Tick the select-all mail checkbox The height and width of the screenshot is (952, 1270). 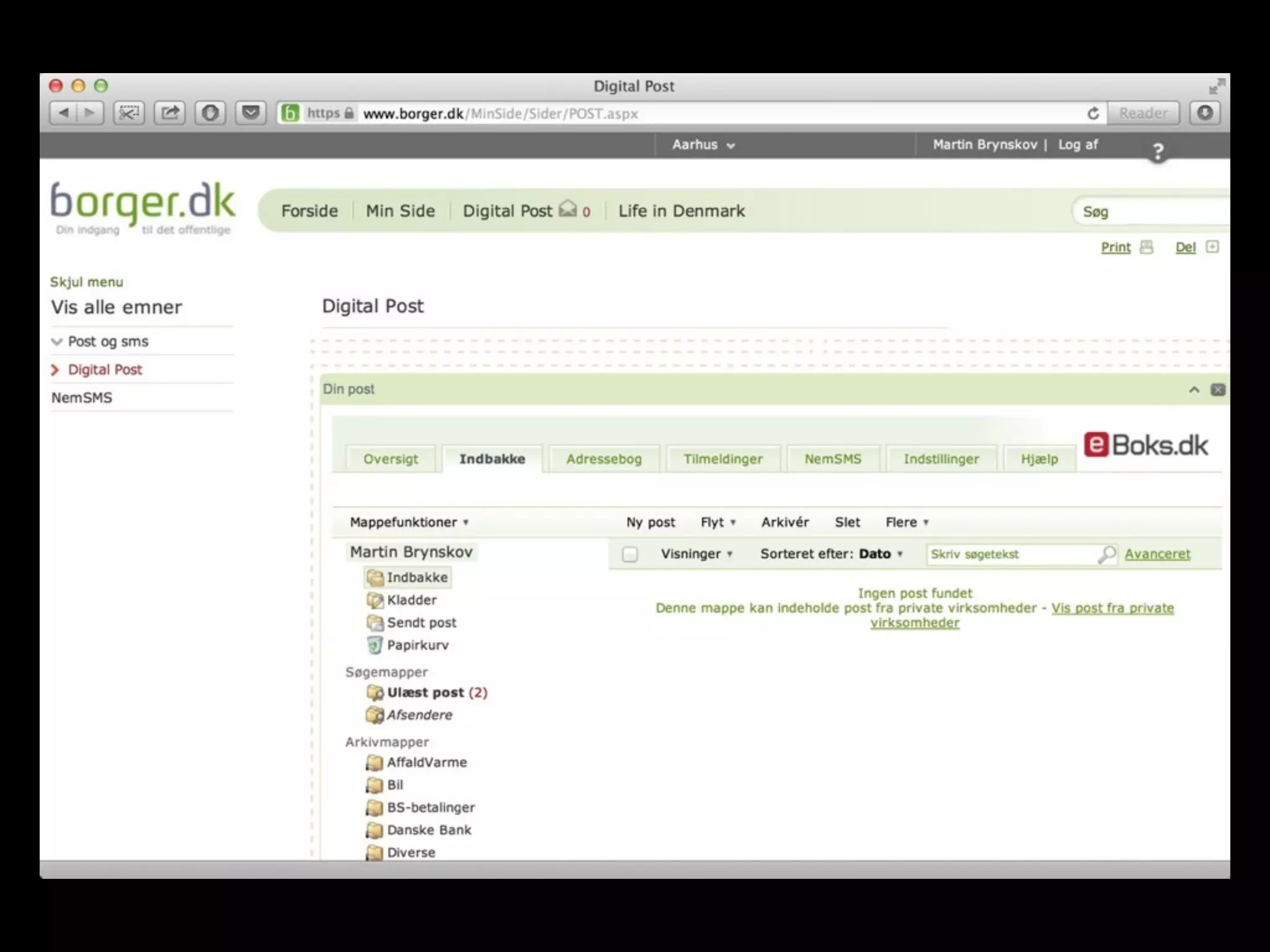point(630,554)
